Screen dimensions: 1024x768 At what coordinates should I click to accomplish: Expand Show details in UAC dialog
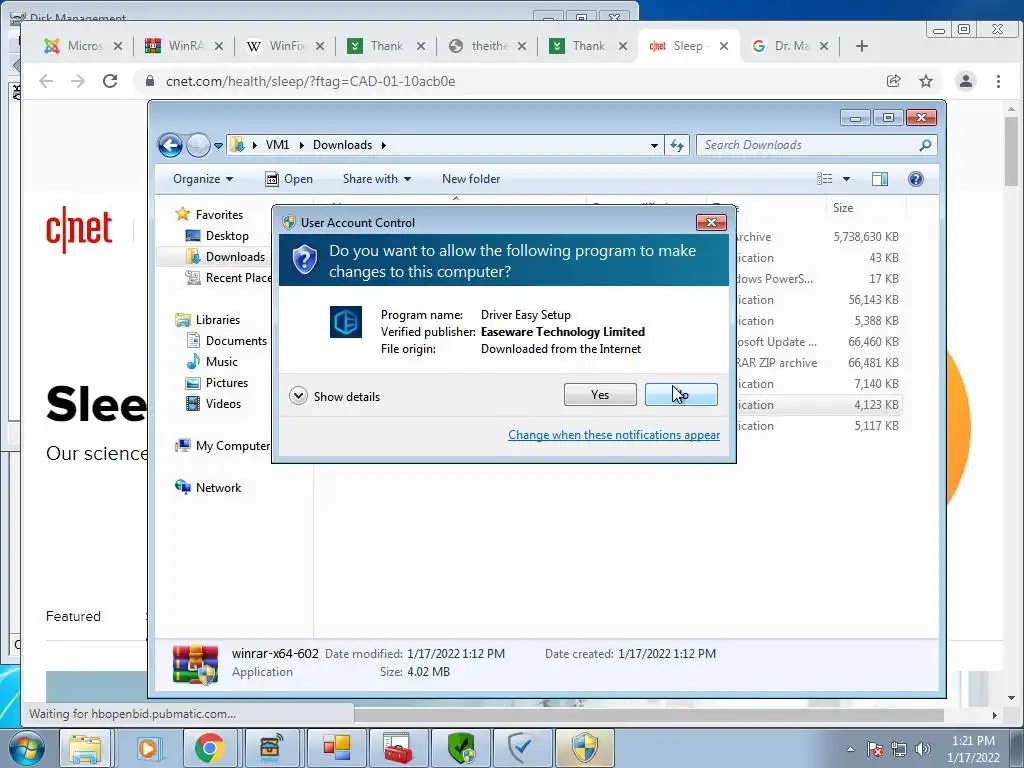coord(334,396)
